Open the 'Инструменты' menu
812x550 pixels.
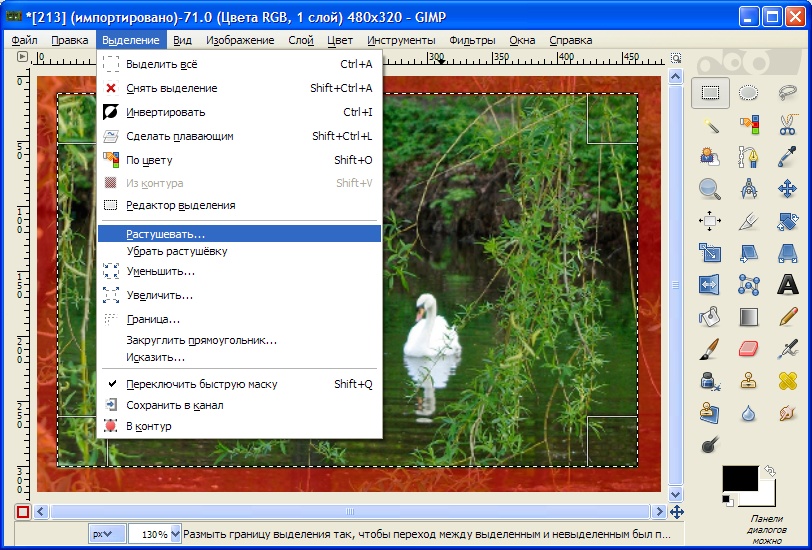click(x=401, y=40)
